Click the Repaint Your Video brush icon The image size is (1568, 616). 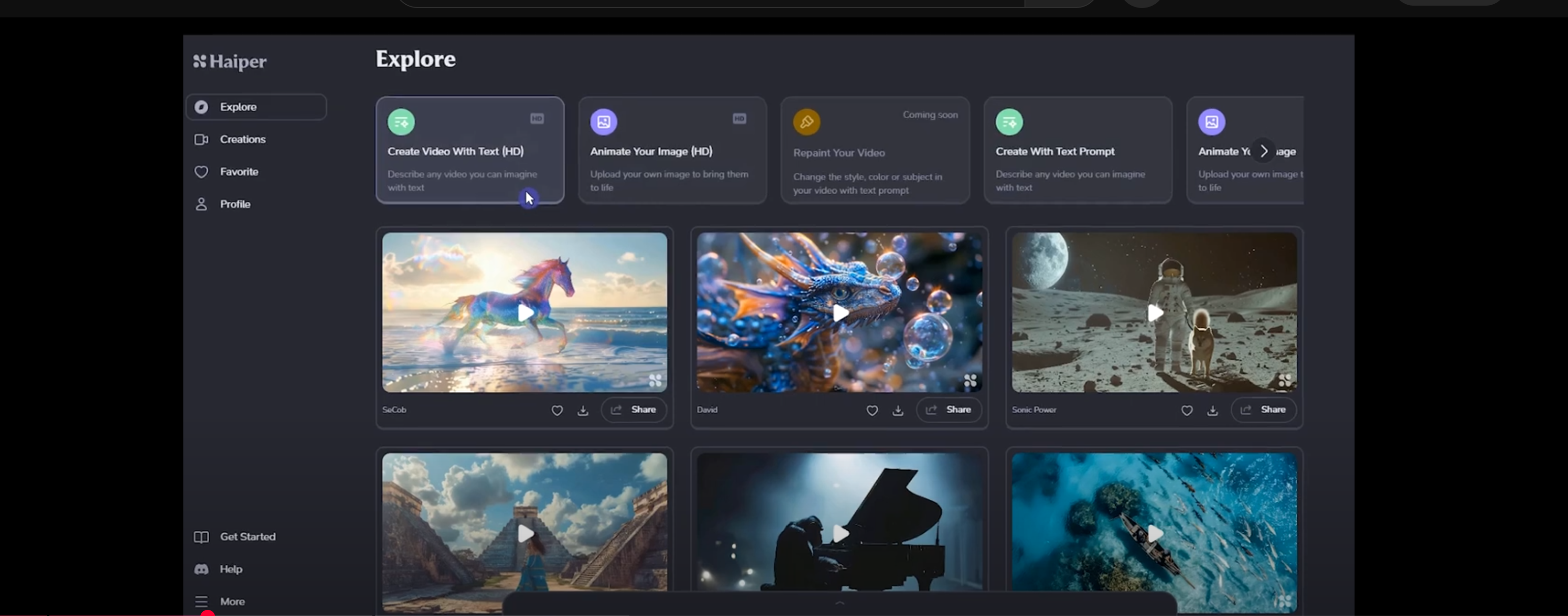tap(806, 122)
